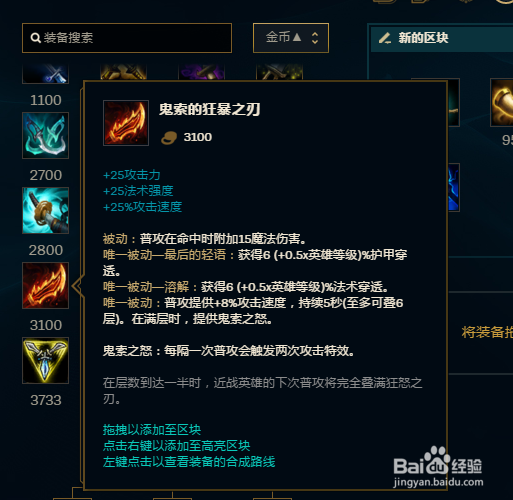Open the 金币 sort dropdown
The width and height of the screenshot is (513, 500).
click(x=291, y=38)
